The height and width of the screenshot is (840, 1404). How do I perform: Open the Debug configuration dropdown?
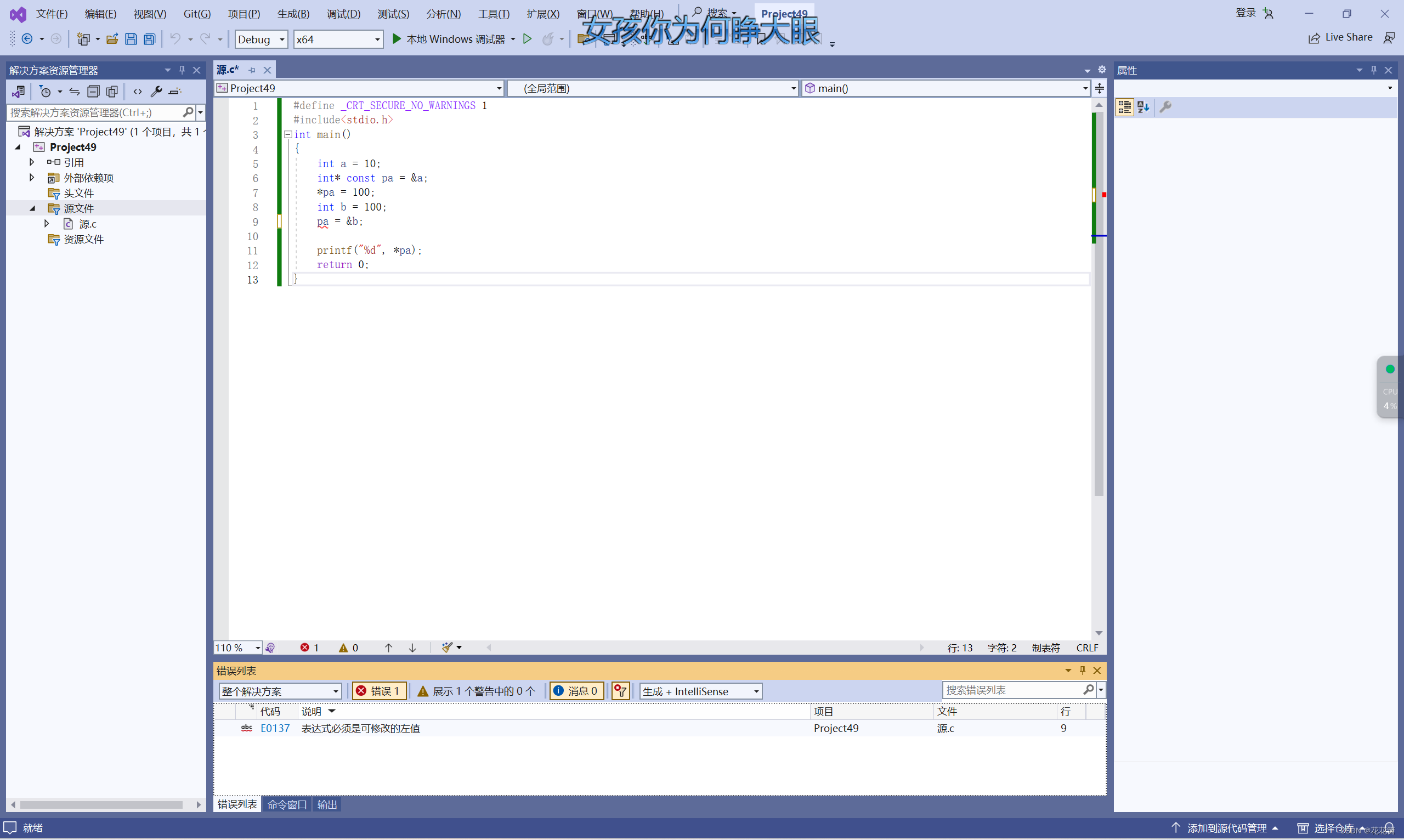coord(261,39)
